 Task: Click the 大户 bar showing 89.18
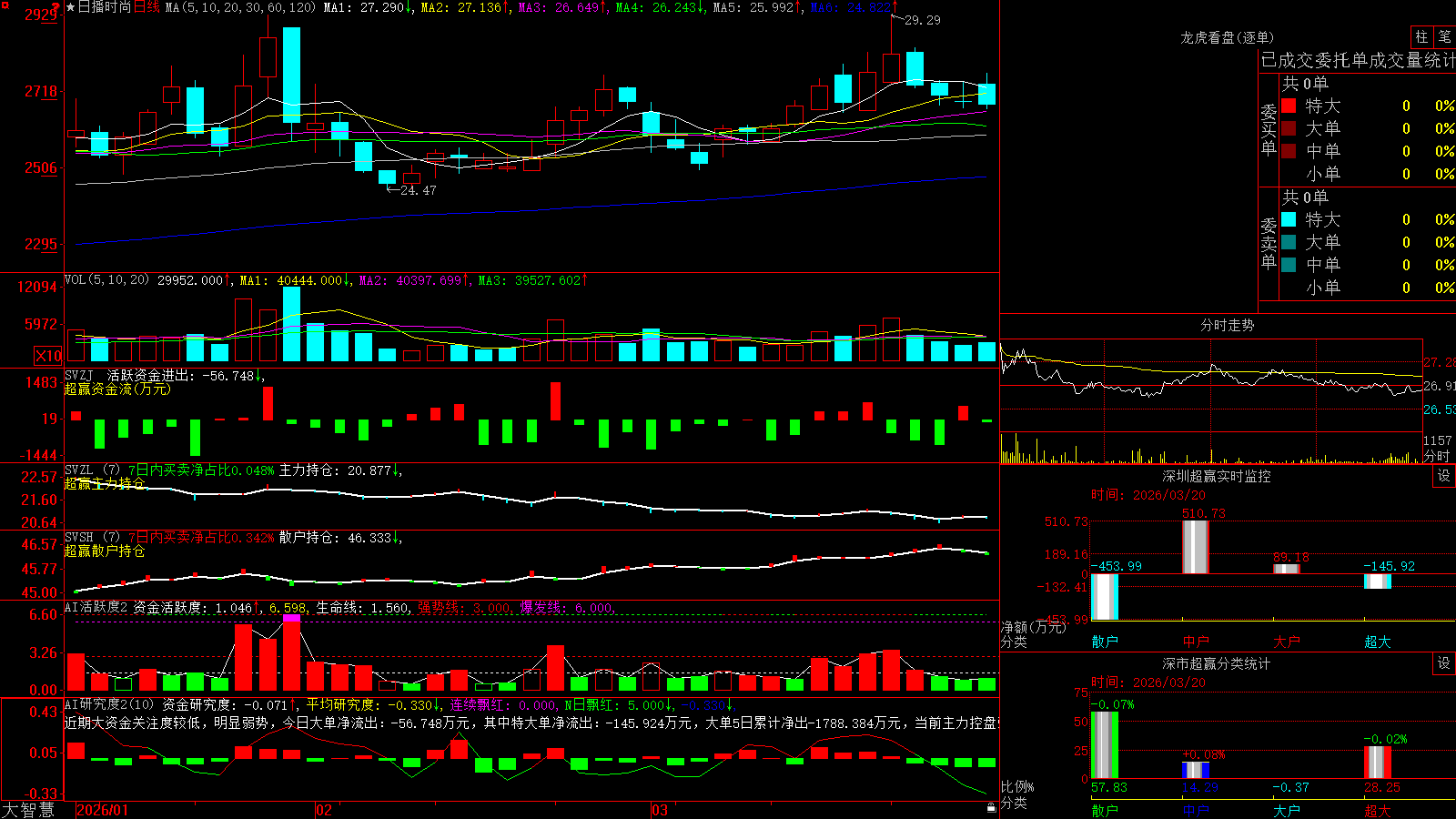(1286, 569)
